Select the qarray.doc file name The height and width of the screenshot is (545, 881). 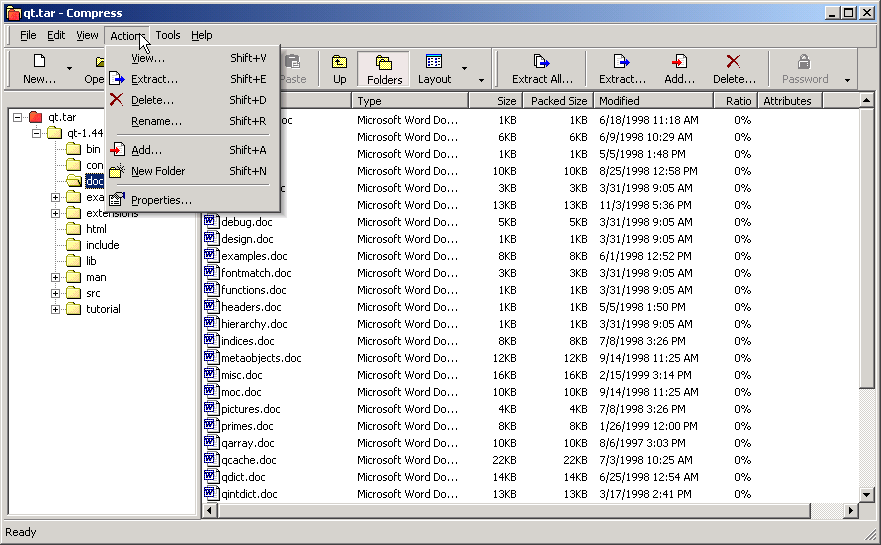pyautogui.click(x=248, y=443)
